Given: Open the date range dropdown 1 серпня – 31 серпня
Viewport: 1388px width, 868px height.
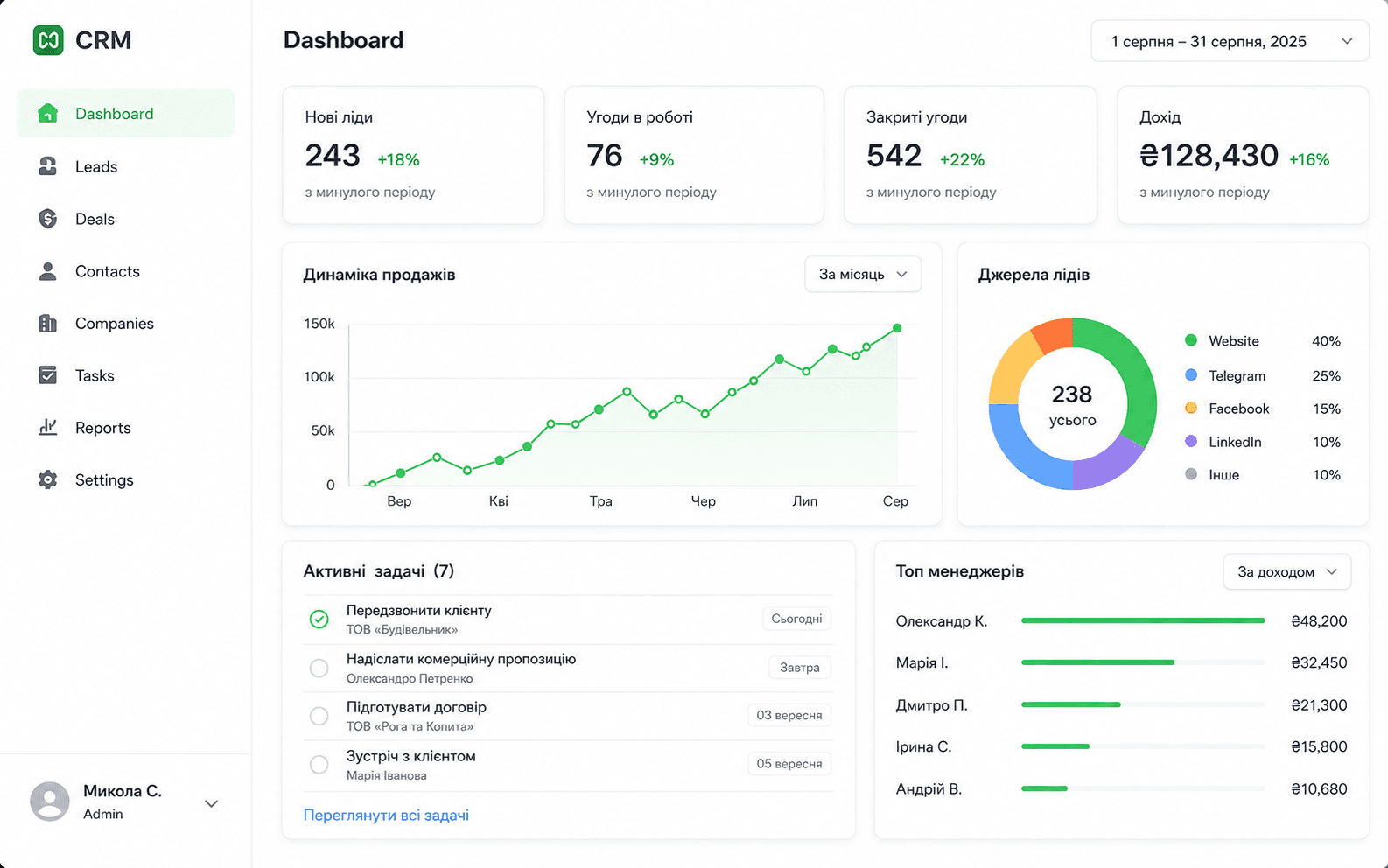Looking at the screenshot, I should point(1230,41).
